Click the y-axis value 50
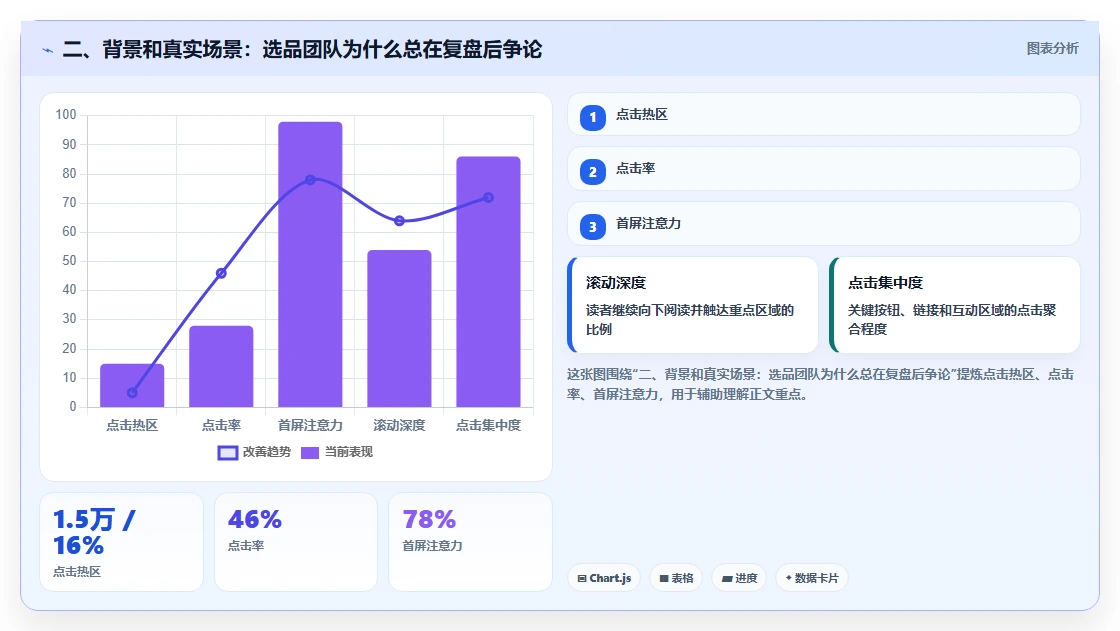Viewport: 1120px width, 631px height. pyautogui.click(x=69, y=260)
